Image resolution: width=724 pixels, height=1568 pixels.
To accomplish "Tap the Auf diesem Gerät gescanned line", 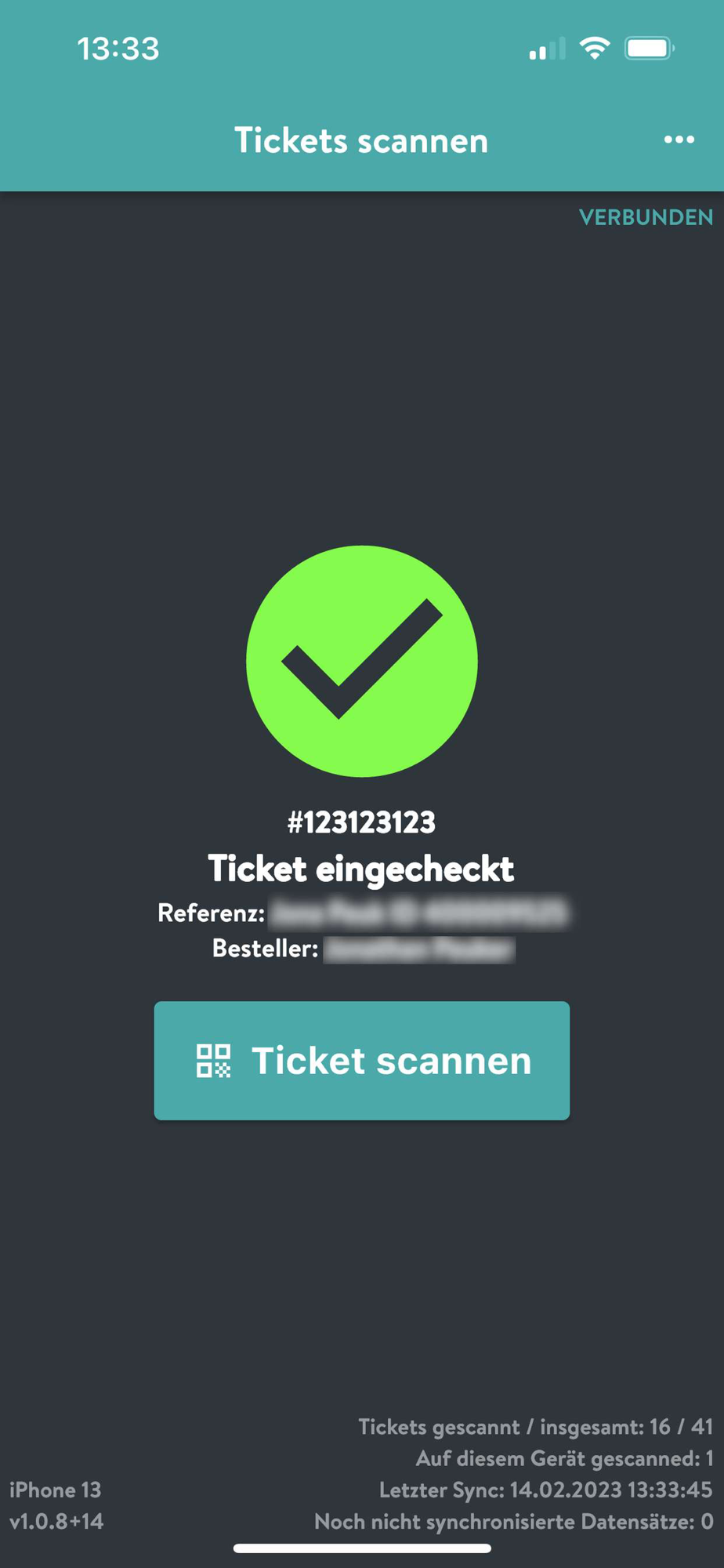I will click(x=564, y=1458).
